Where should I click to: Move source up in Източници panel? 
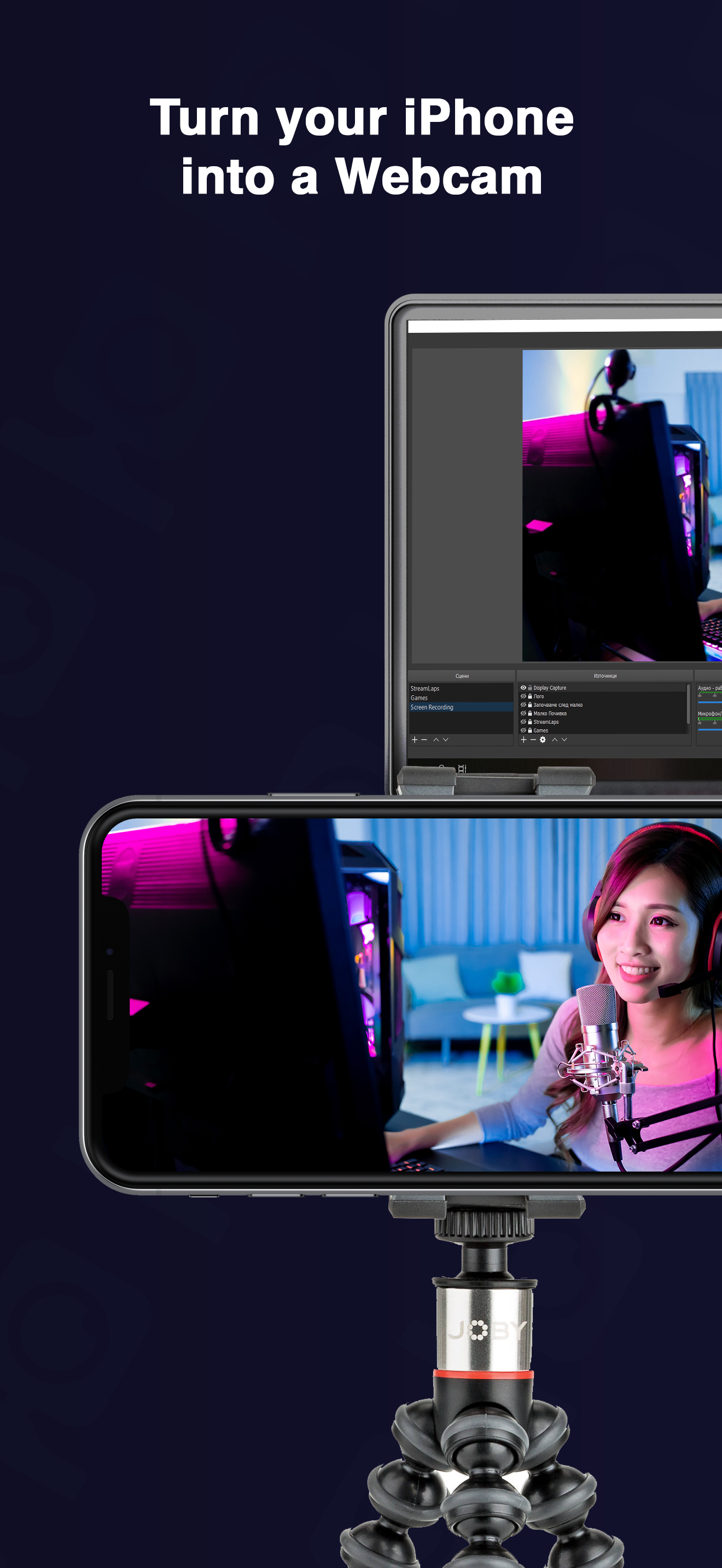[x=555, y=740]
